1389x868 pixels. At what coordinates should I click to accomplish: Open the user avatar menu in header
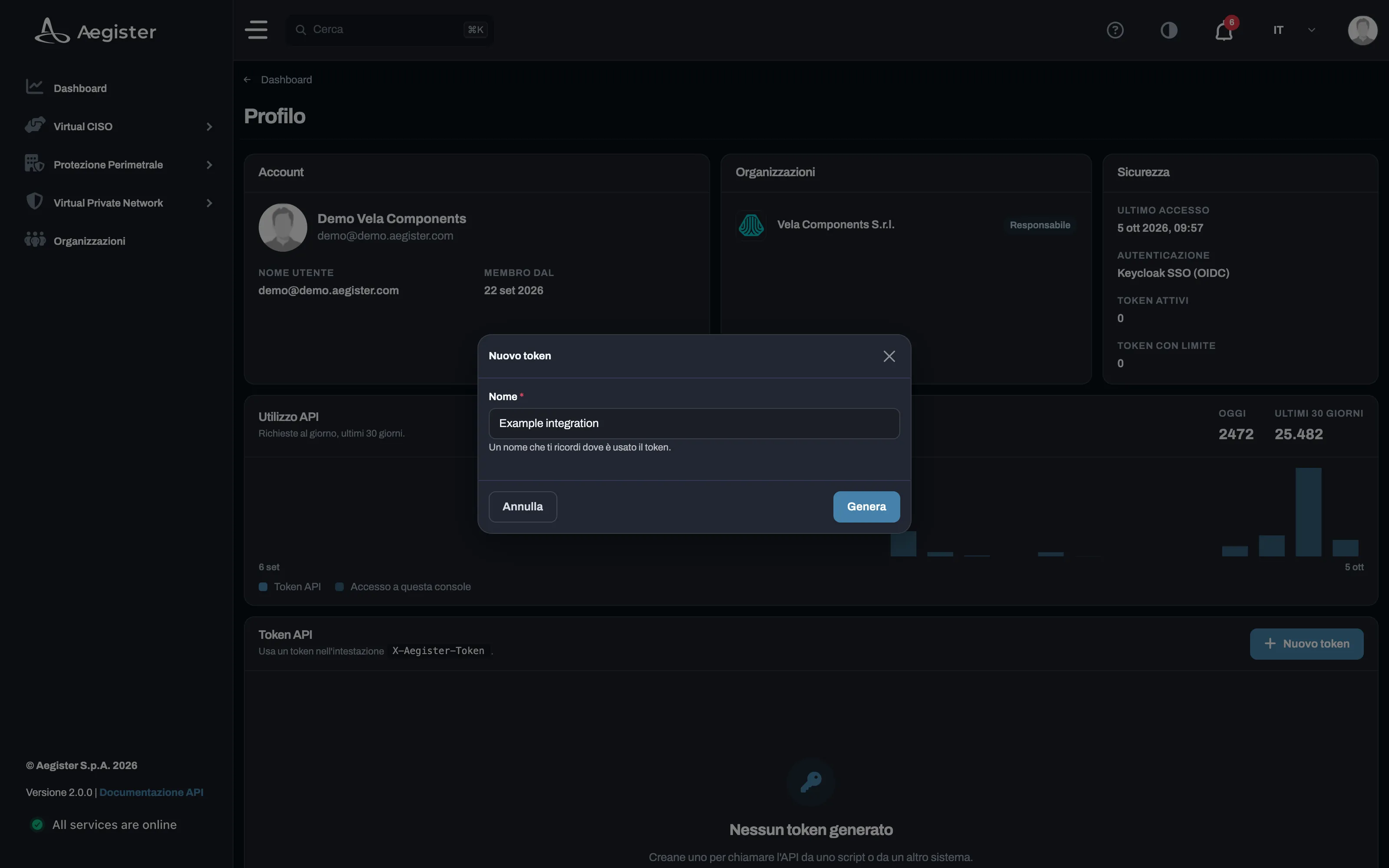tap(1362, 30)
